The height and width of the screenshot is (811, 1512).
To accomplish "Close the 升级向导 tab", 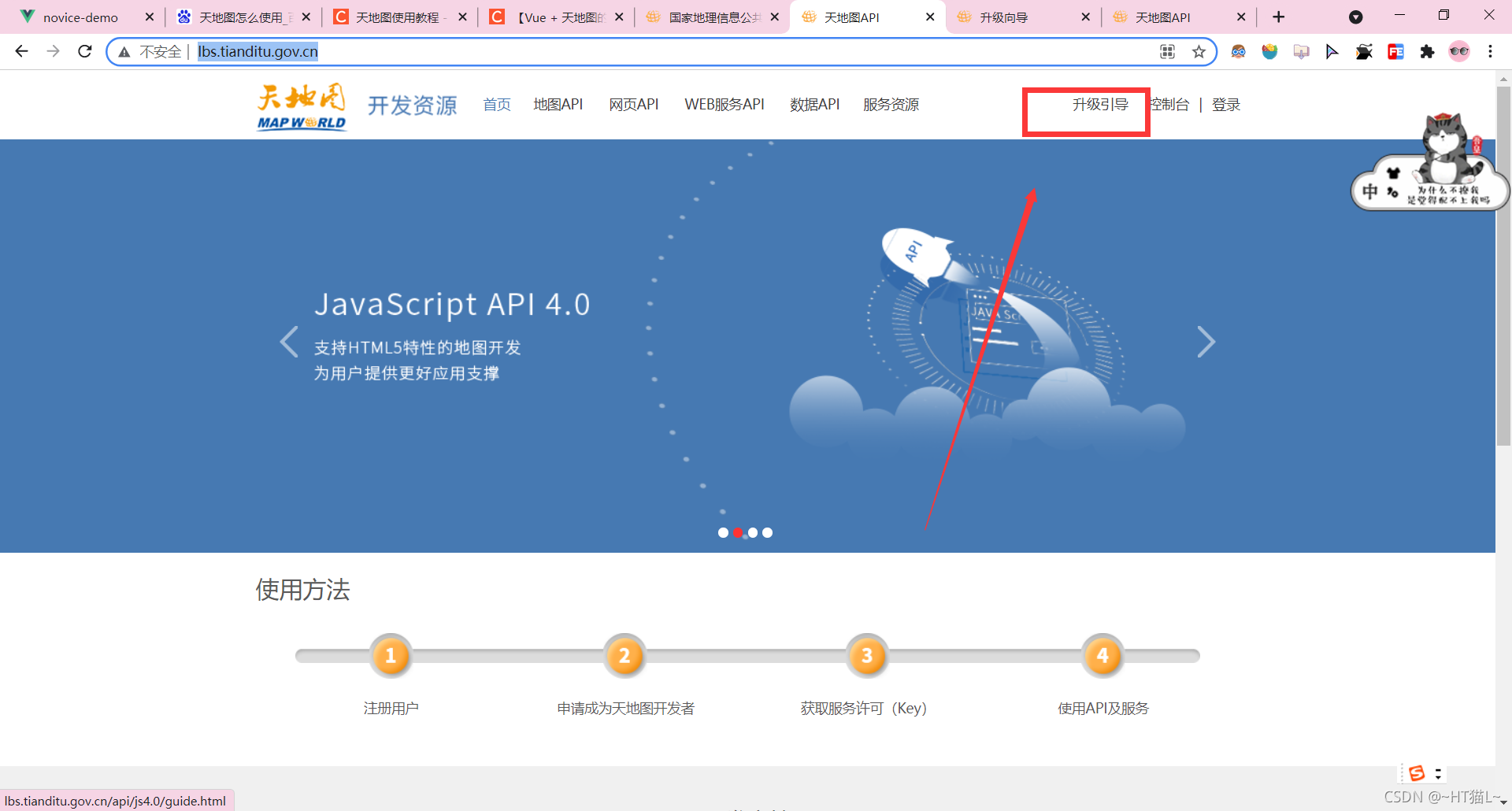I will tap(1085, 17).
